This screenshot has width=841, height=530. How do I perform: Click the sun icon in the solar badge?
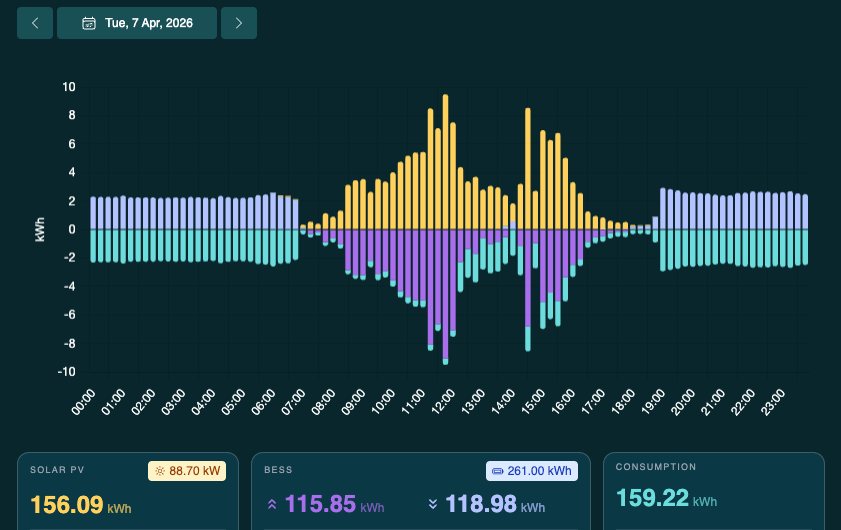pyautogui.click(x=160, y=471)
